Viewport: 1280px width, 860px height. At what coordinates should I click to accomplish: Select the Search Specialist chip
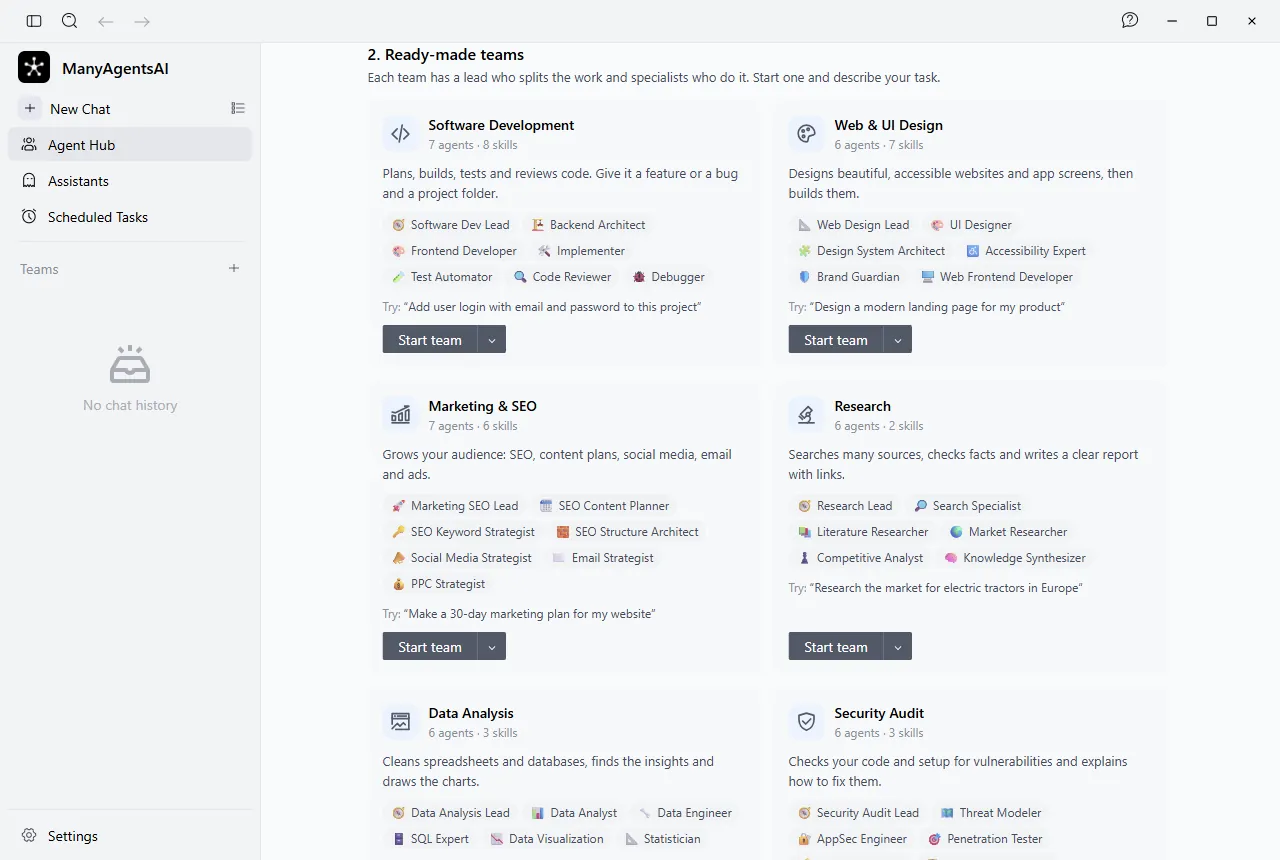tap(968, 506)
